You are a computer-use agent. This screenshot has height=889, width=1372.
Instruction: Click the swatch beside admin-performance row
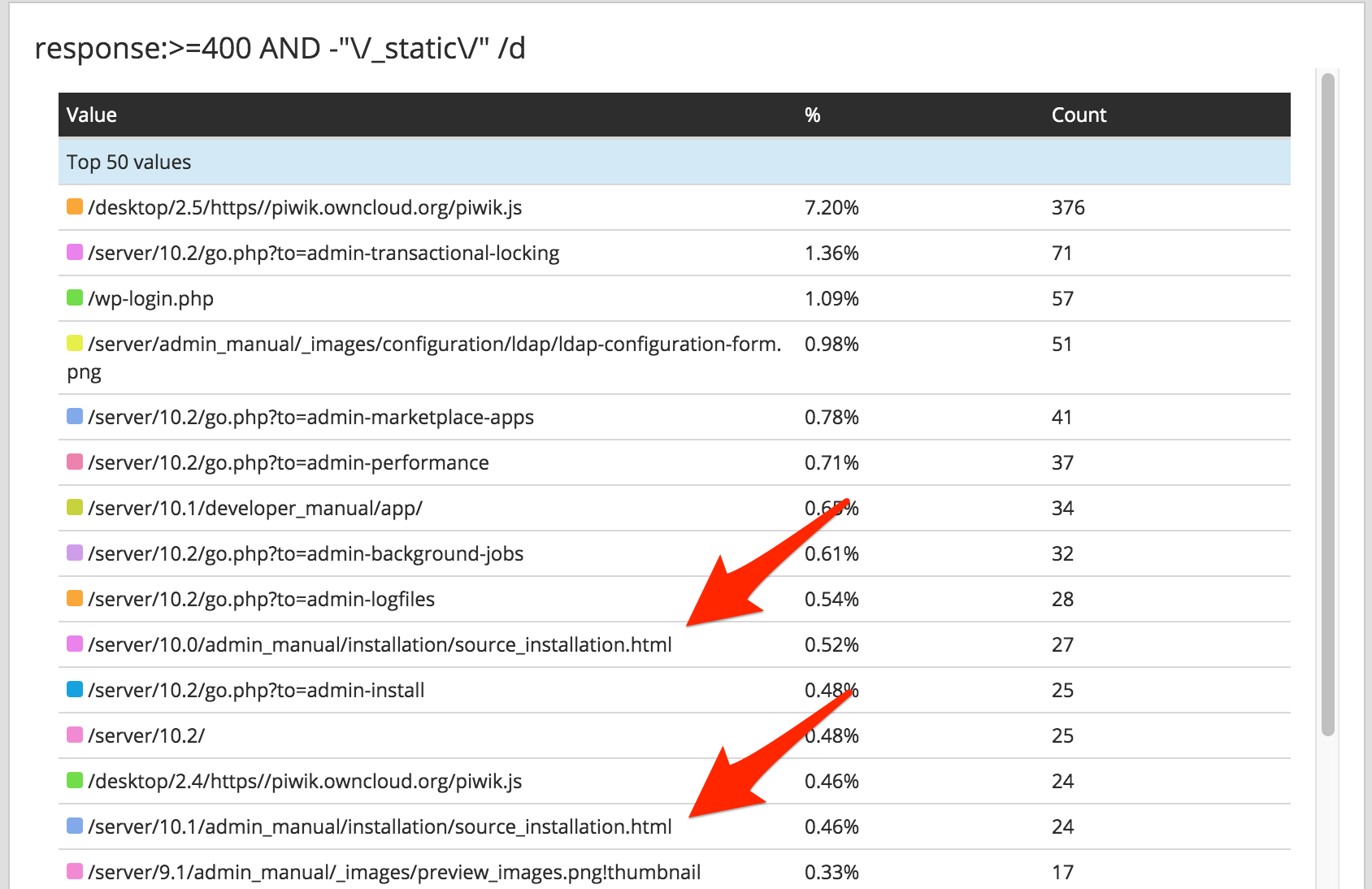pyautogui.click(x=75, y=462)
